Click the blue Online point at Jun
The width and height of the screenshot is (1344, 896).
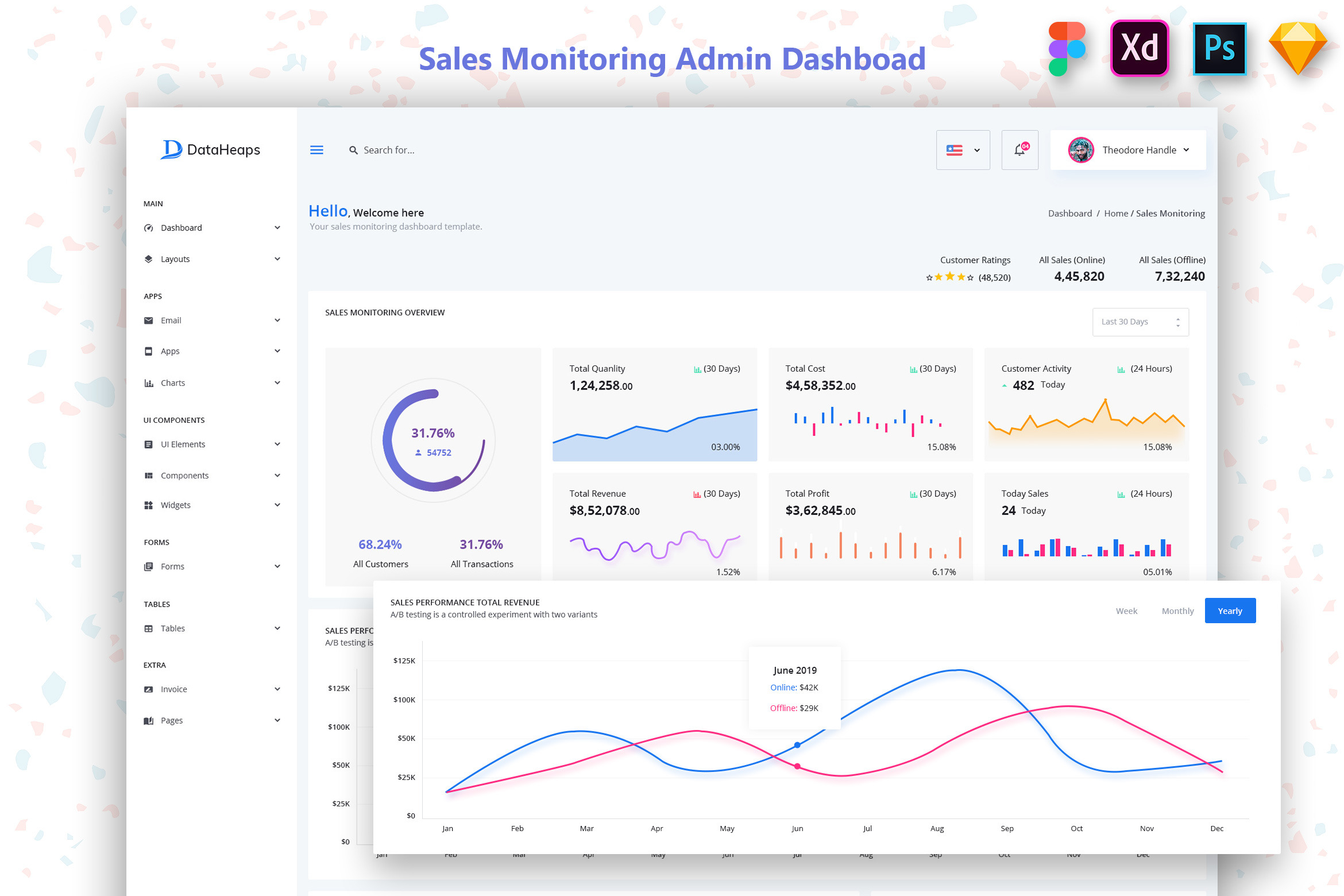coord(797,745)
